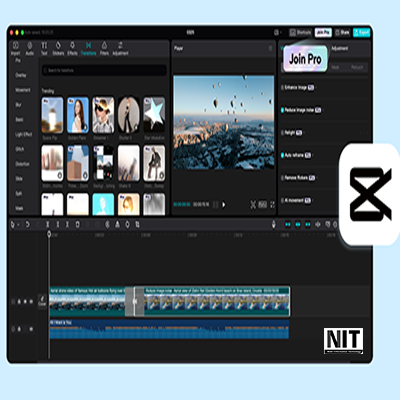400x400 pixels.
Task: Click the microphone record voiceover icon
Action: click(x=274, y=225)
